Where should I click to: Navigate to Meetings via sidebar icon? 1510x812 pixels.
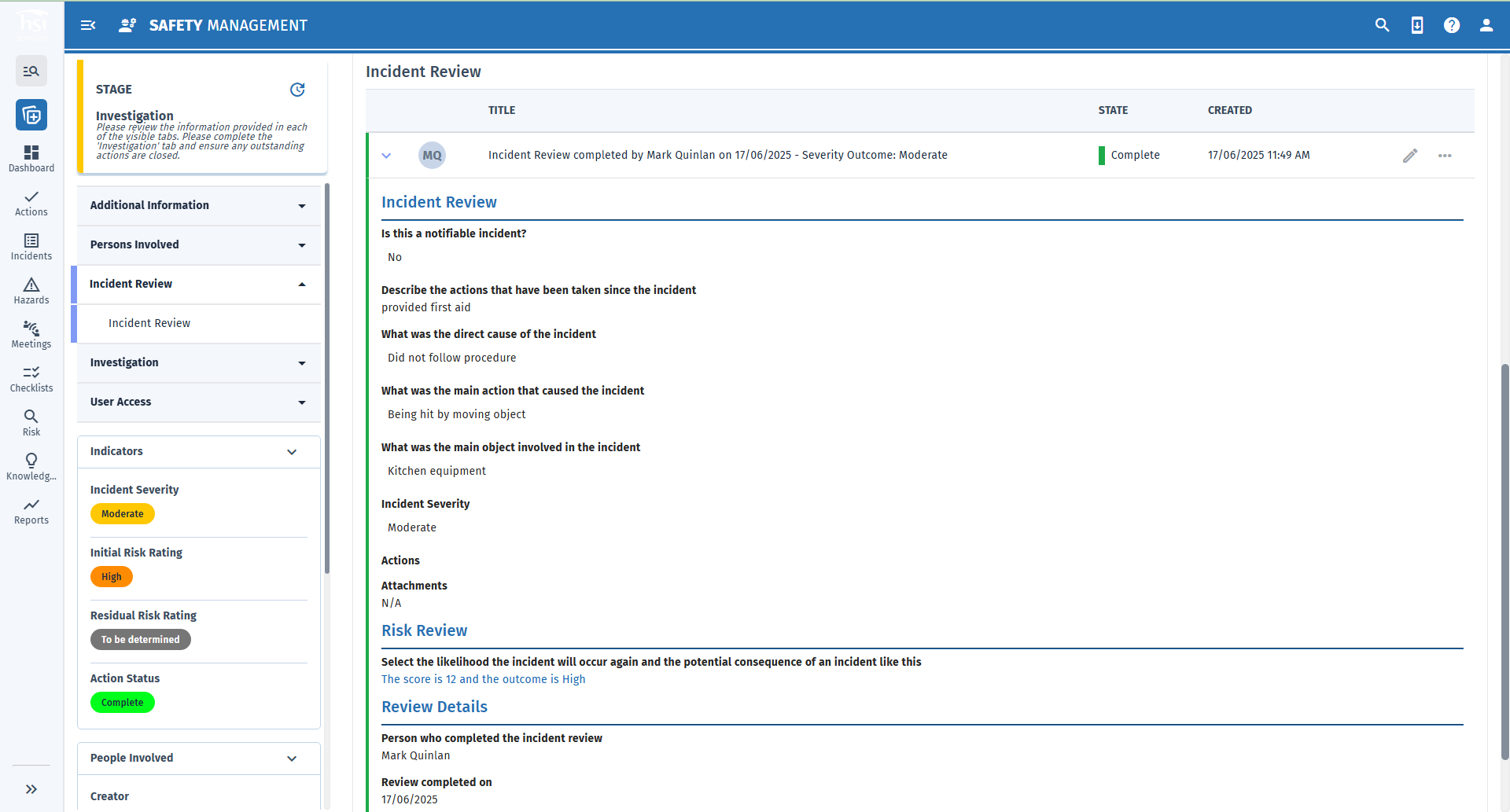coord(31,334)
